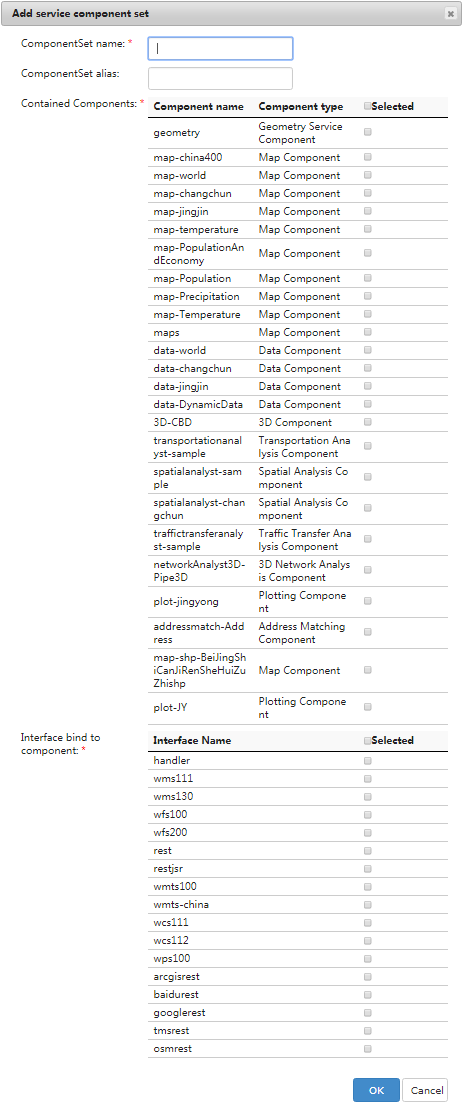This screenshot has height=1108, width=462.
Task: Enable the map-world component checkbox
Action: point(367,175)
